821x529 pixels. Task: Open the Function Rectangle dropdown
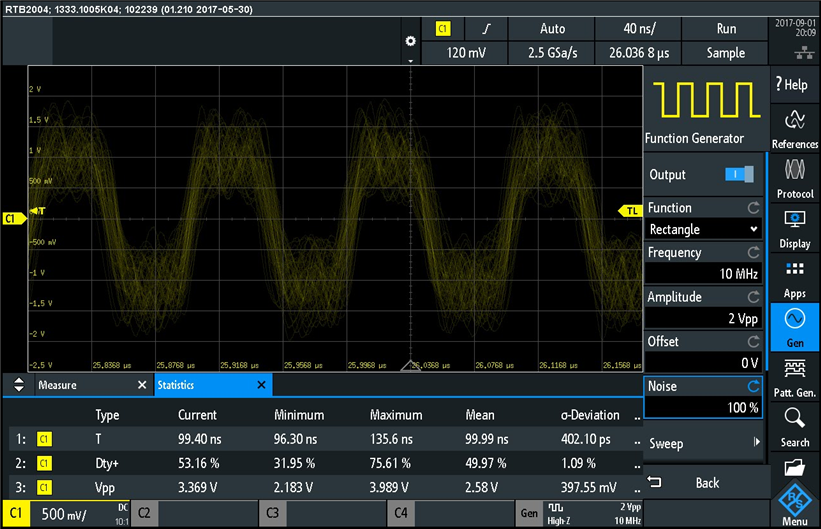coord(703,230)
